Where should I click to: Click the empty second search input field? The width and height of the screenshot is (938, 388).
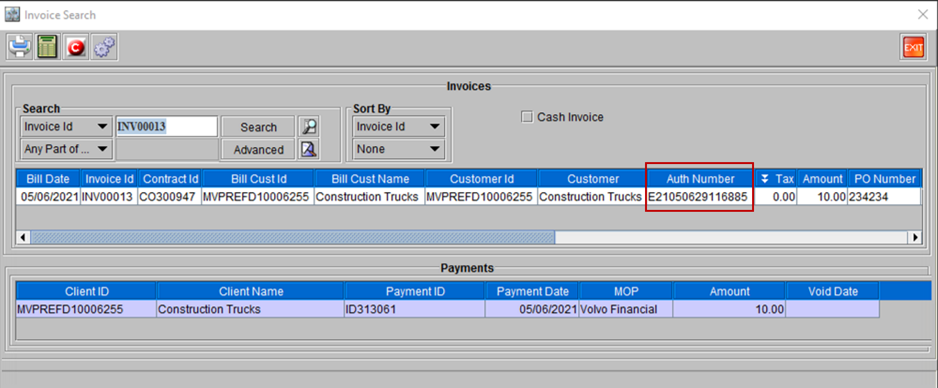point(166,149)
